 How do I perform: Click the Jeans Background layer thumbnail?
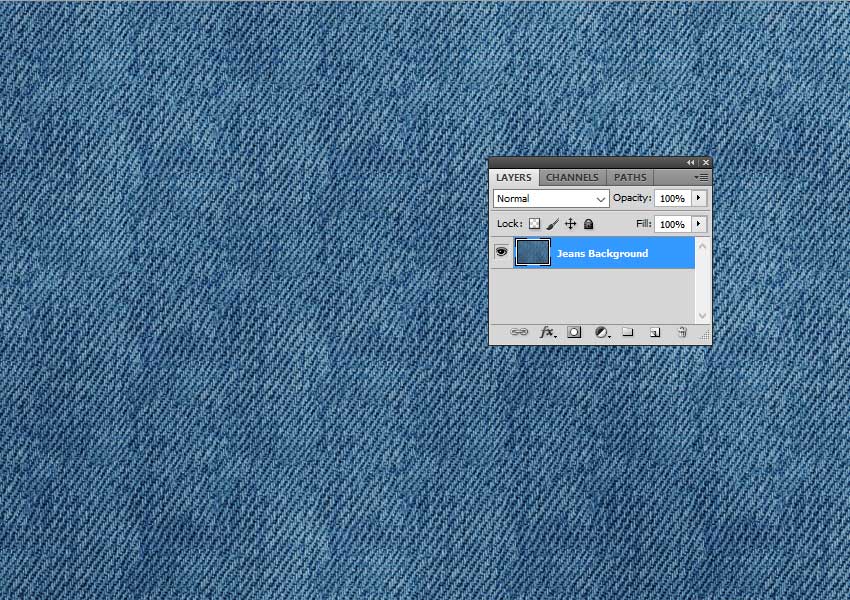[532, 252]
